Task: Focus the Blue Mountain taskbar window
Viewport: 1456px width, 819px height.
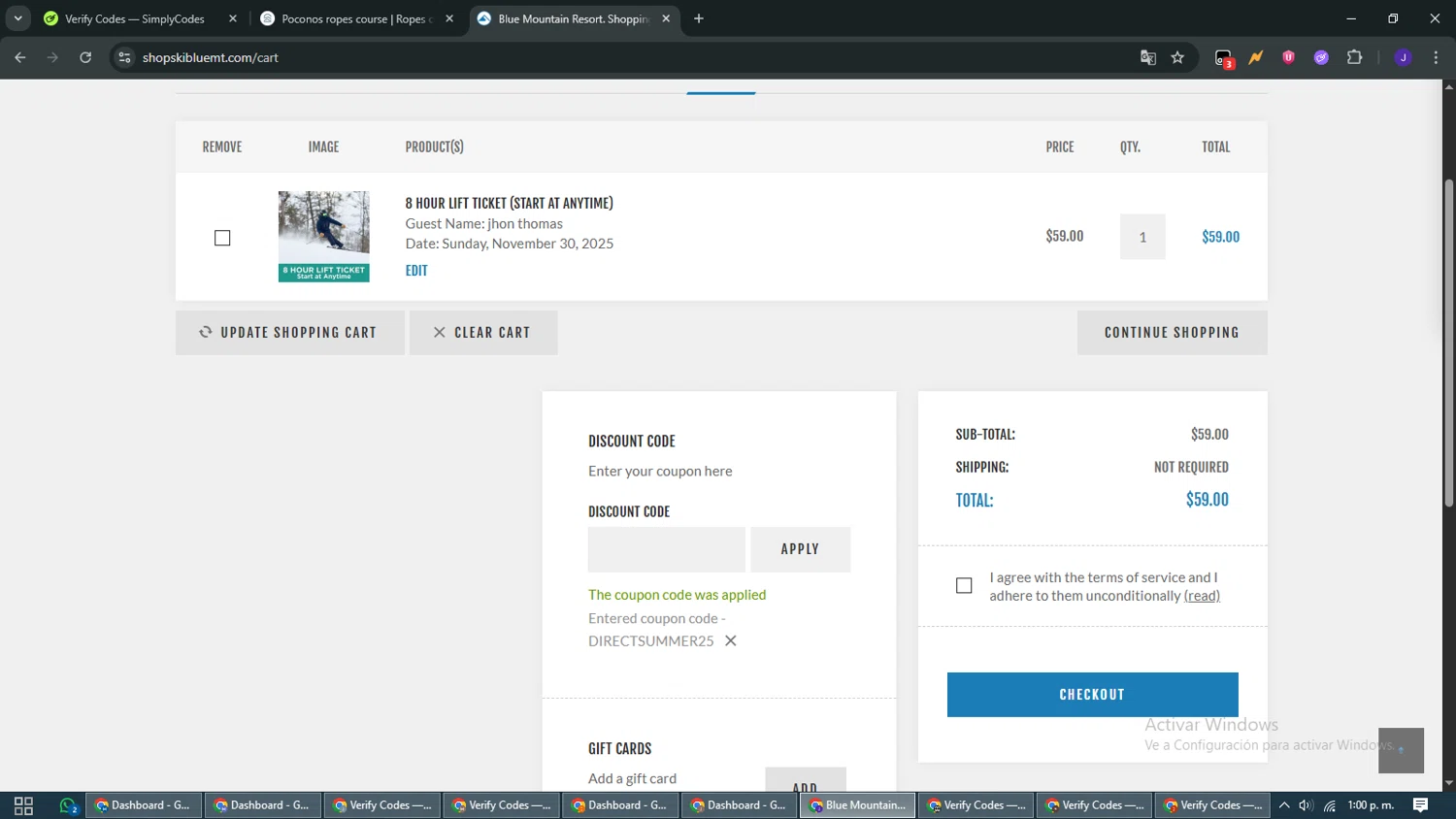Action: [858, 805]
